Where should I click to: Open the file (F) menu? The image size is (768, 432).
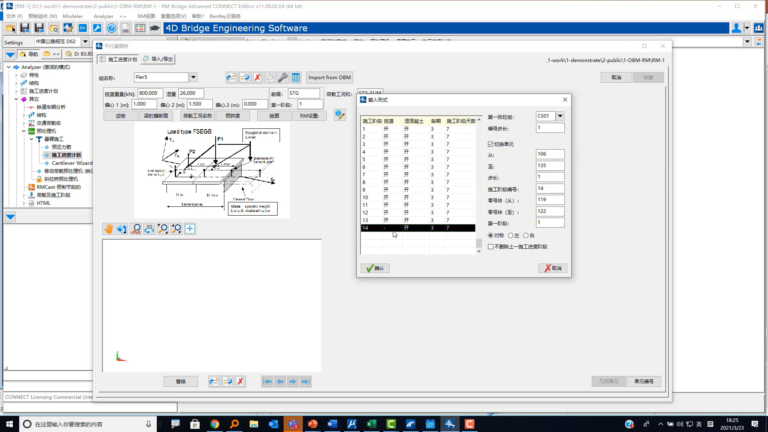tap(14, 16)
